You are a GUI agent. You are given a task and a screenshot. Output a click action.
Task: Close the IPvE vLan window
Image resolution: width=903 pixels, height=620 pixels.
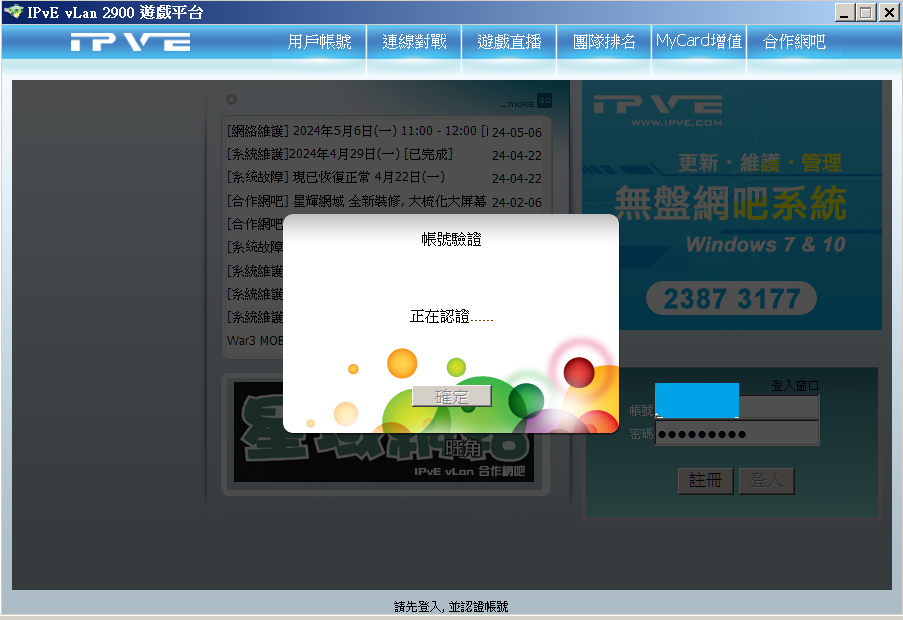tap(889, 12)
